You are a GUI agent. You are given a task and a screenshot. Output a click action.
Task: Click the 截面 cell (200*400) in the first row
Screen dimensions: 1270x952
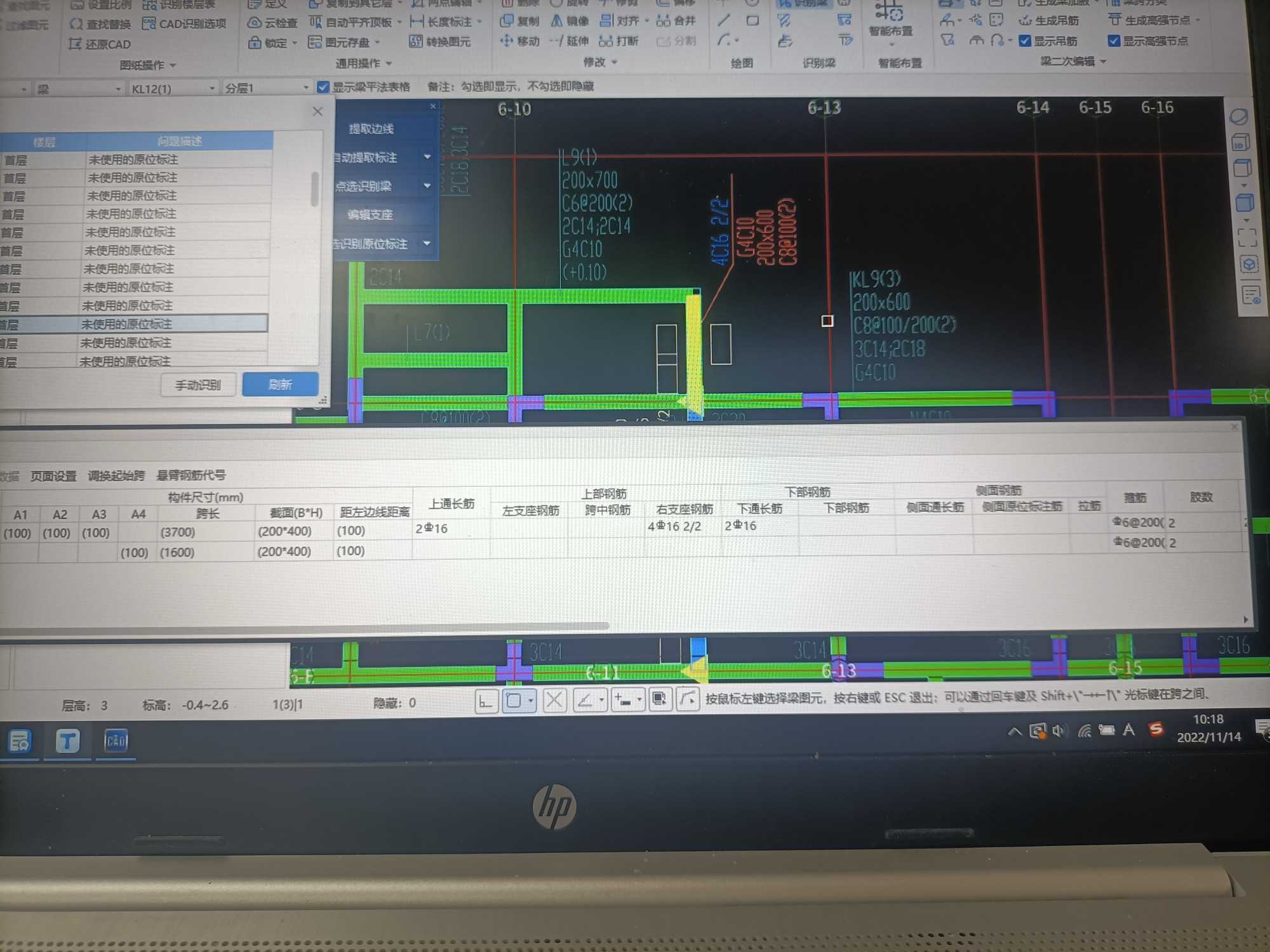click(x=293, y=531)
